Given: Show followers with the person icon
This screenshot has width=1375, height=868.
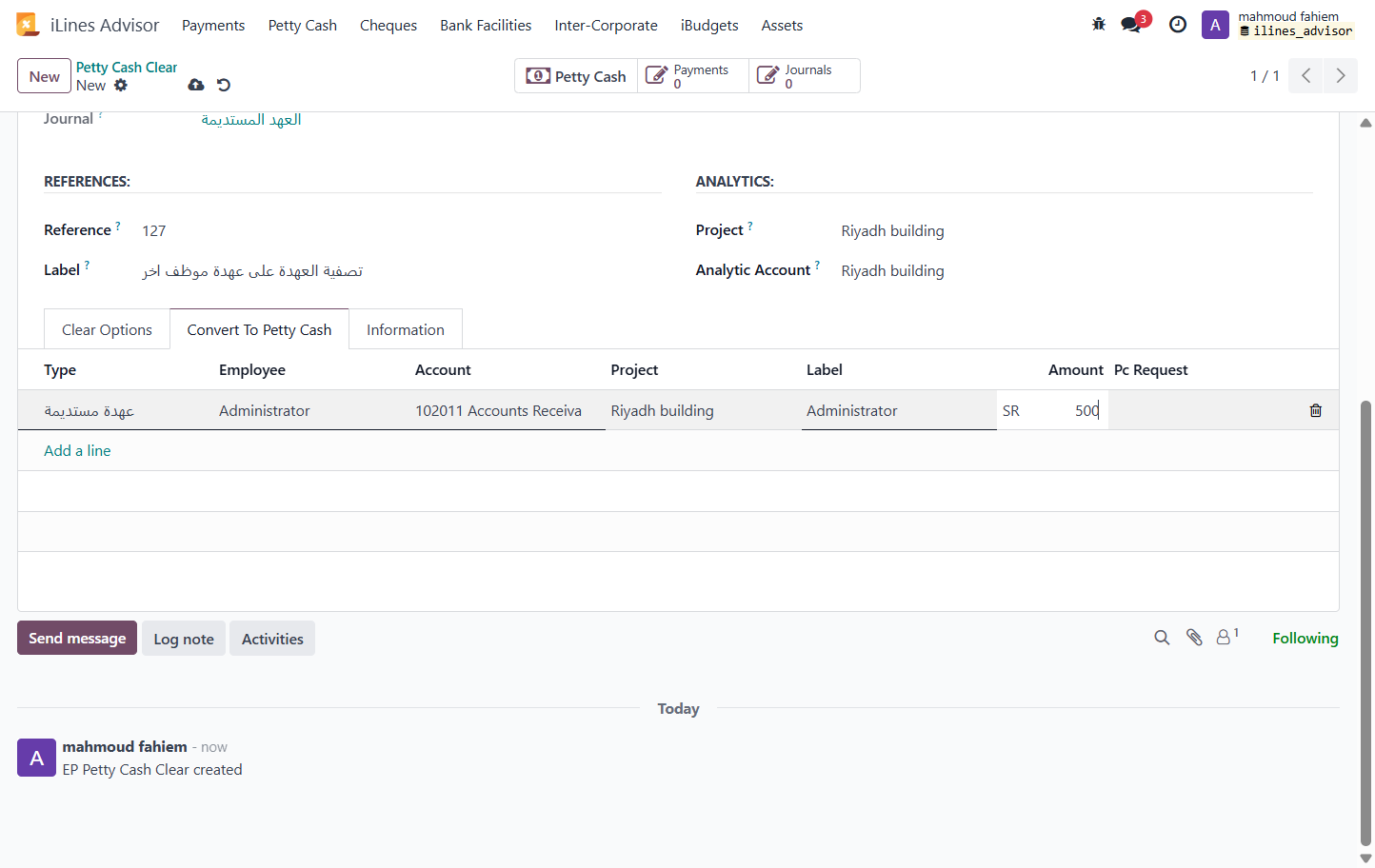Looking at the screenshot, I should 1224,638.
